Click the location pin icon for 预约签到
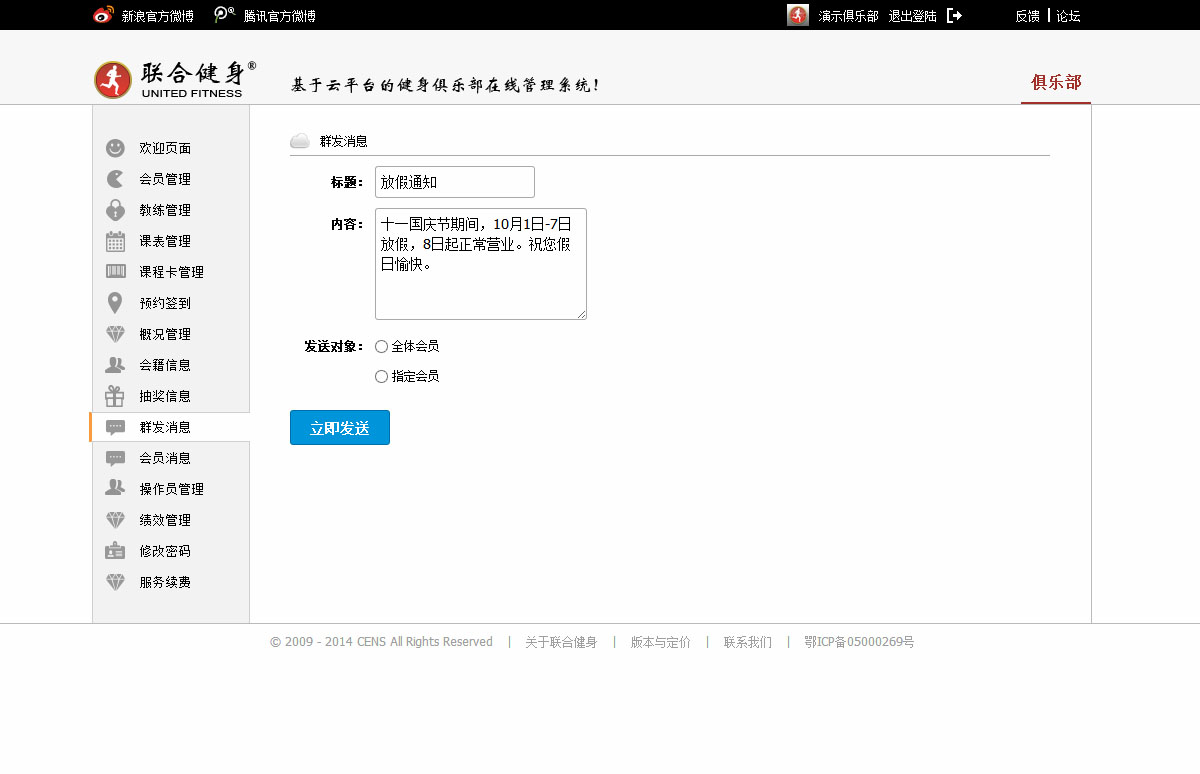Screen dimensions: 1200x774 click(x=115, y=303)
